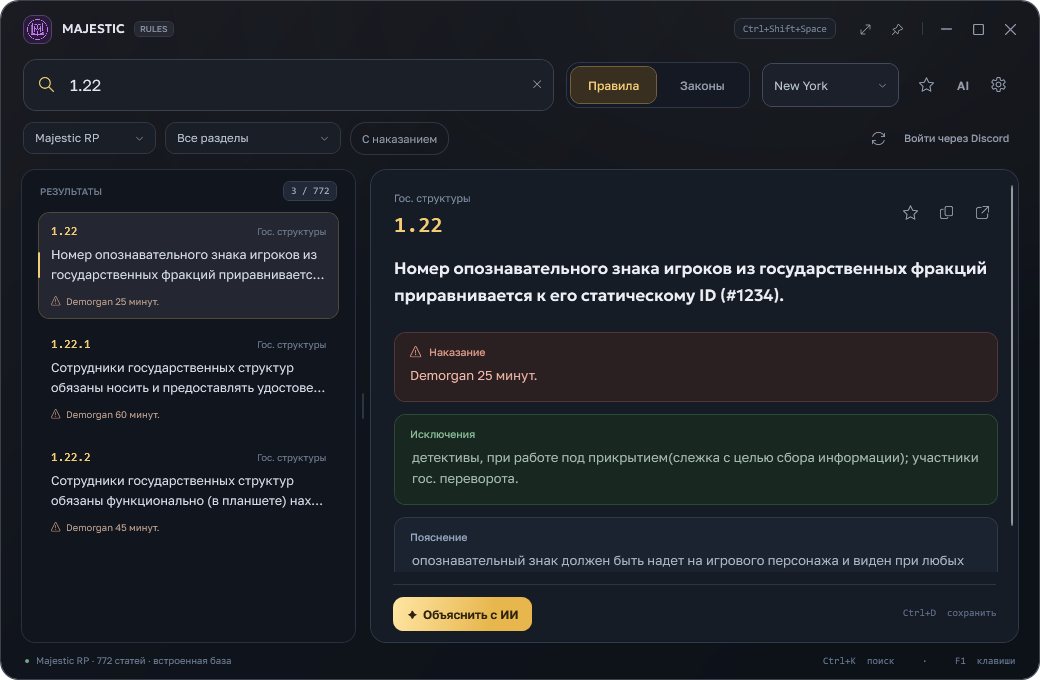1040x680 pixels.
Task: Click the 3 / 772 results counter
Action: pos(310,191)
